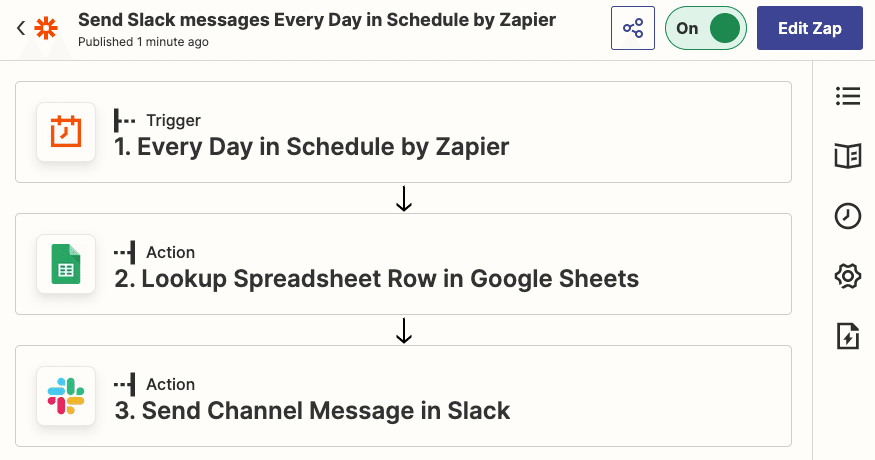Click the Trigger label on step one
Viewport: 875px width, 460px height.
pos(173,120)
